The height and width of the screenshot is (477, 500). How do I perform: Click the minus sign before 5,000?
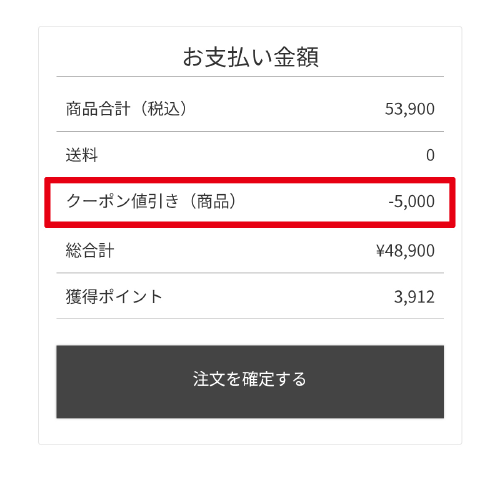click(391, 203)
